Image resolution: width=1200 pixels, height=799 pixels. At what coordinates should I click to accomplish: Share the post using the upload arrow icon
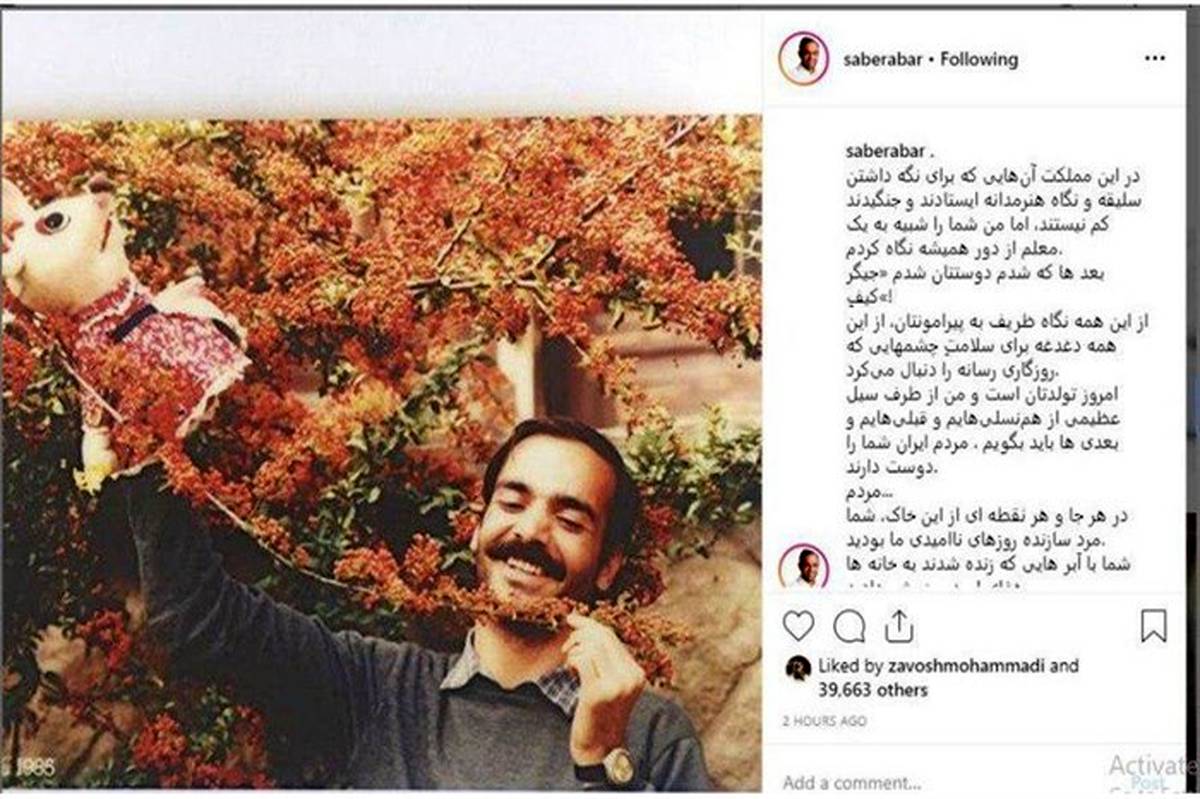coord(899,626)
